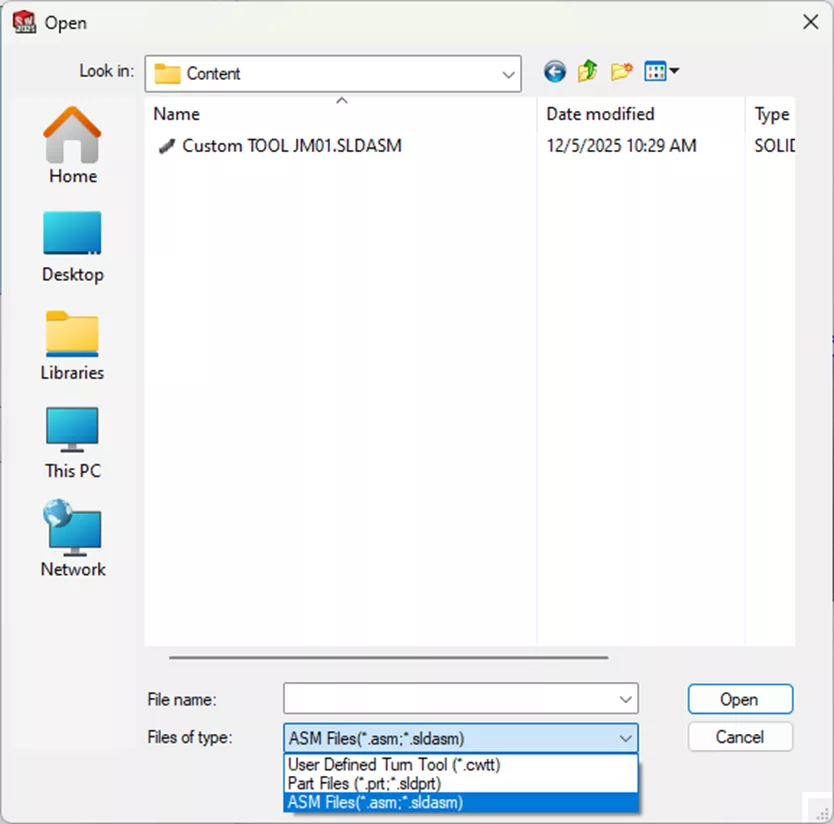Click the View Menu grid icon

tap(658, 71)
